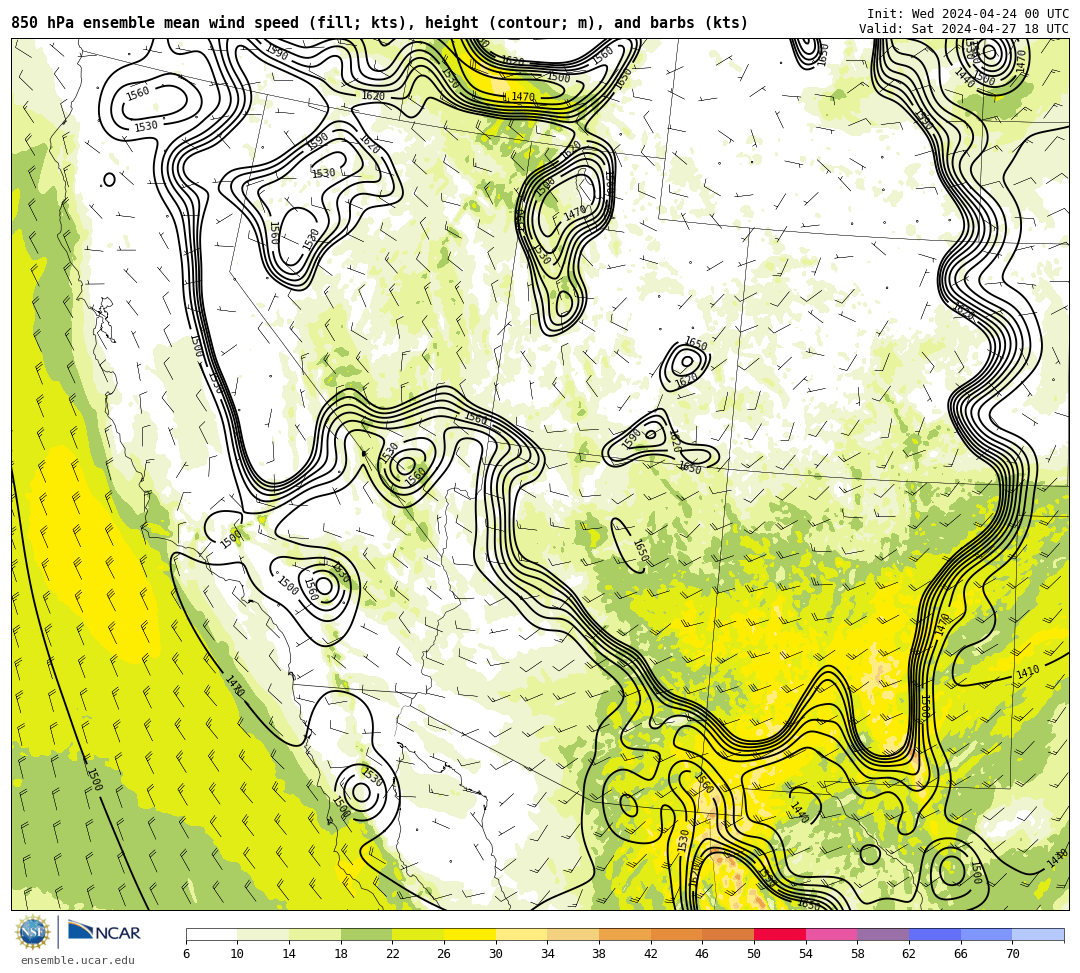Screen dimensions: 1080x973
Task: Click colorbar label 34
Action: coord(548,954)
